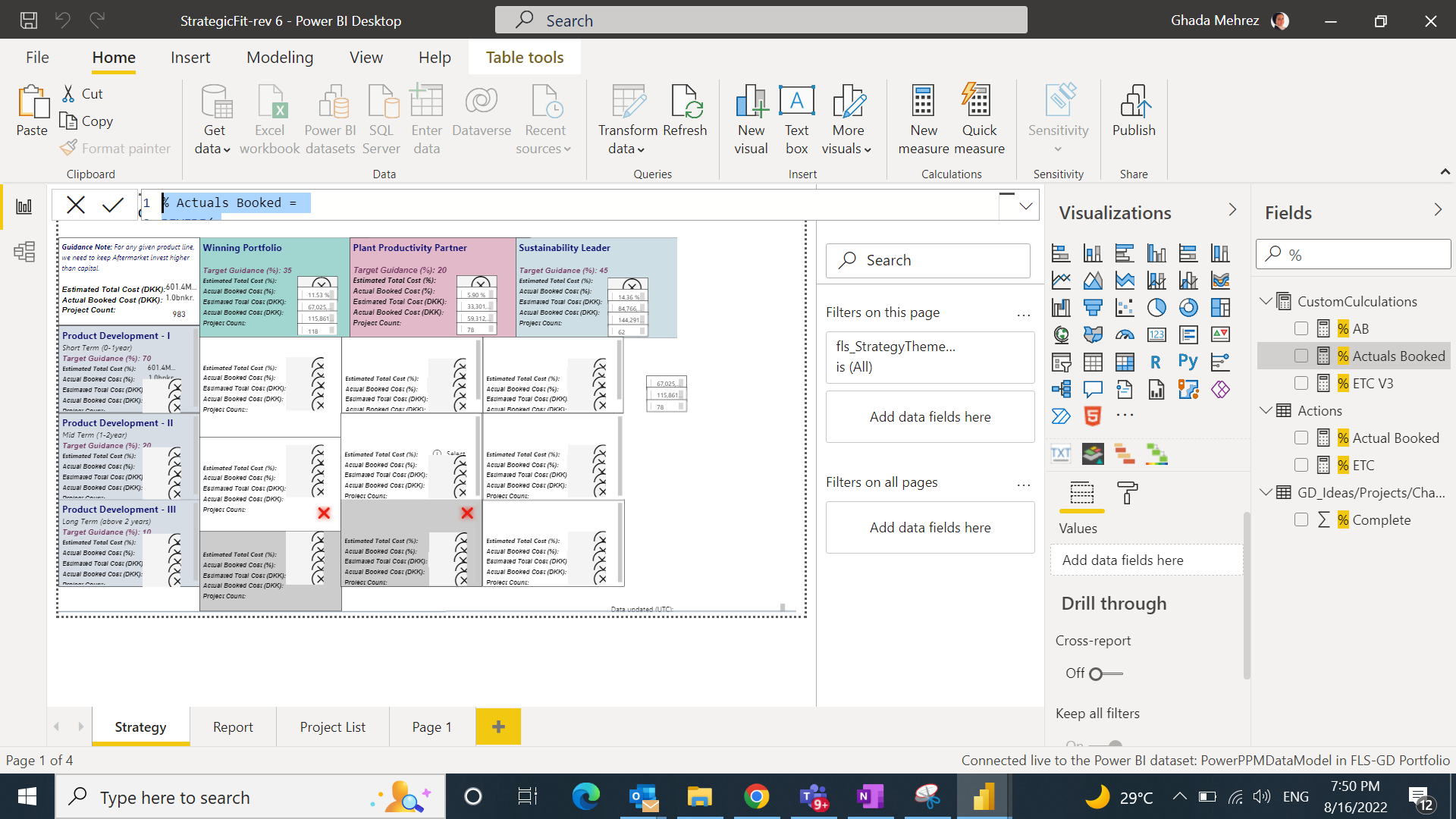
Task: Collapse the Fields pane
Action: point(1438,210)
